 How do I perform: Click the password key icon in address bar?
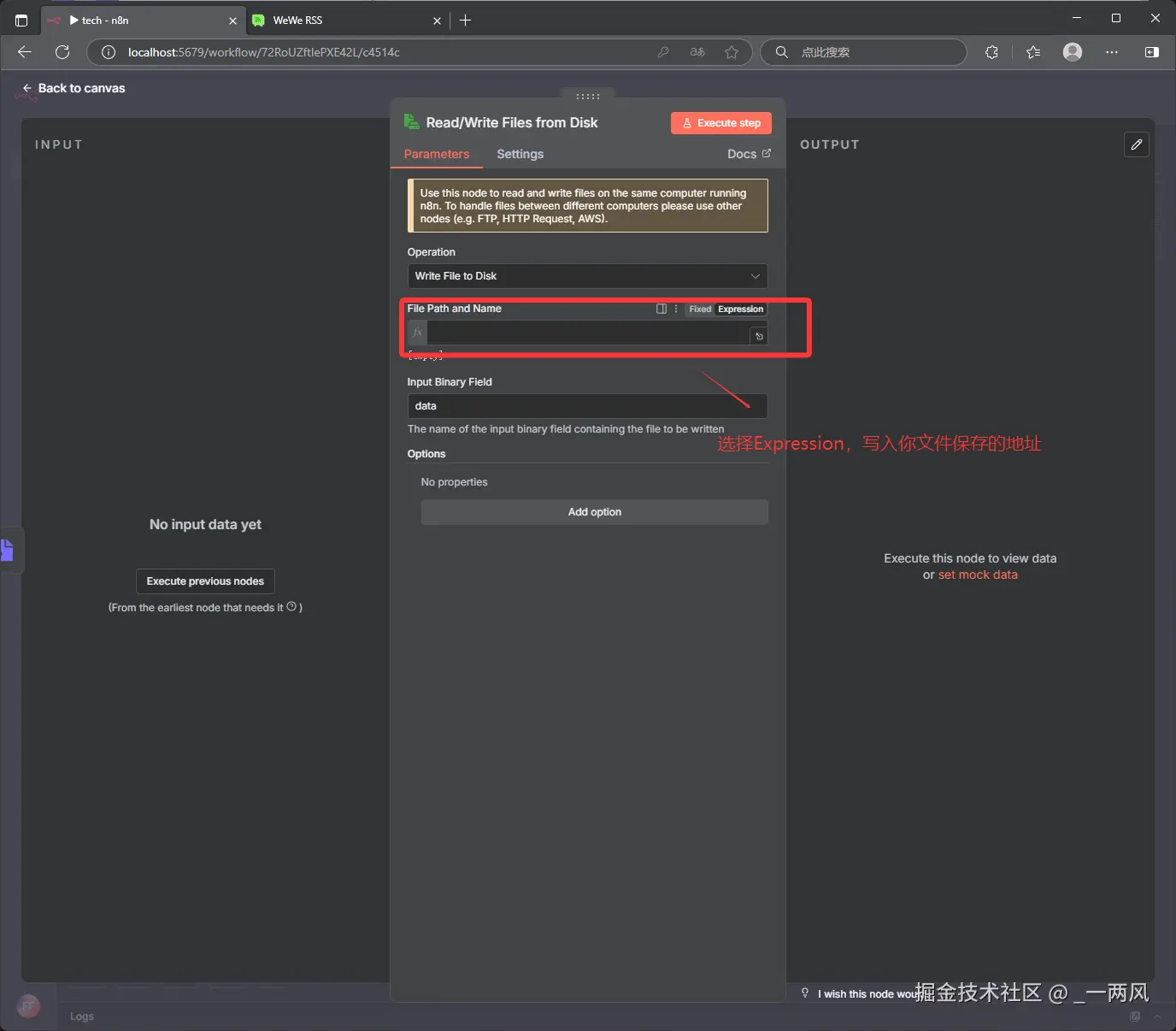point(663,52)
